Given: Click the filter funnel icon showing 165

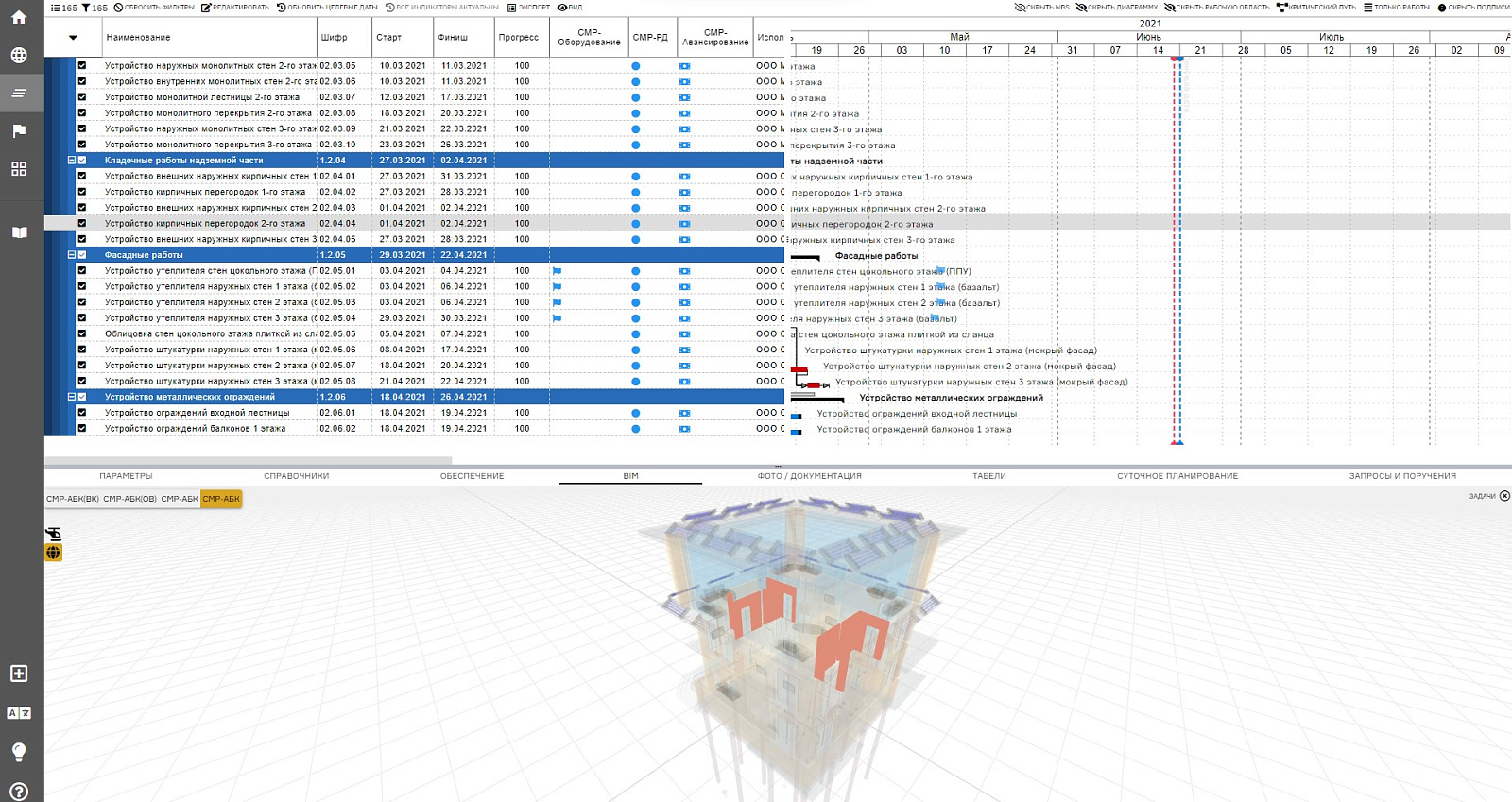Looking at the screenshot, I should [94, 8].
